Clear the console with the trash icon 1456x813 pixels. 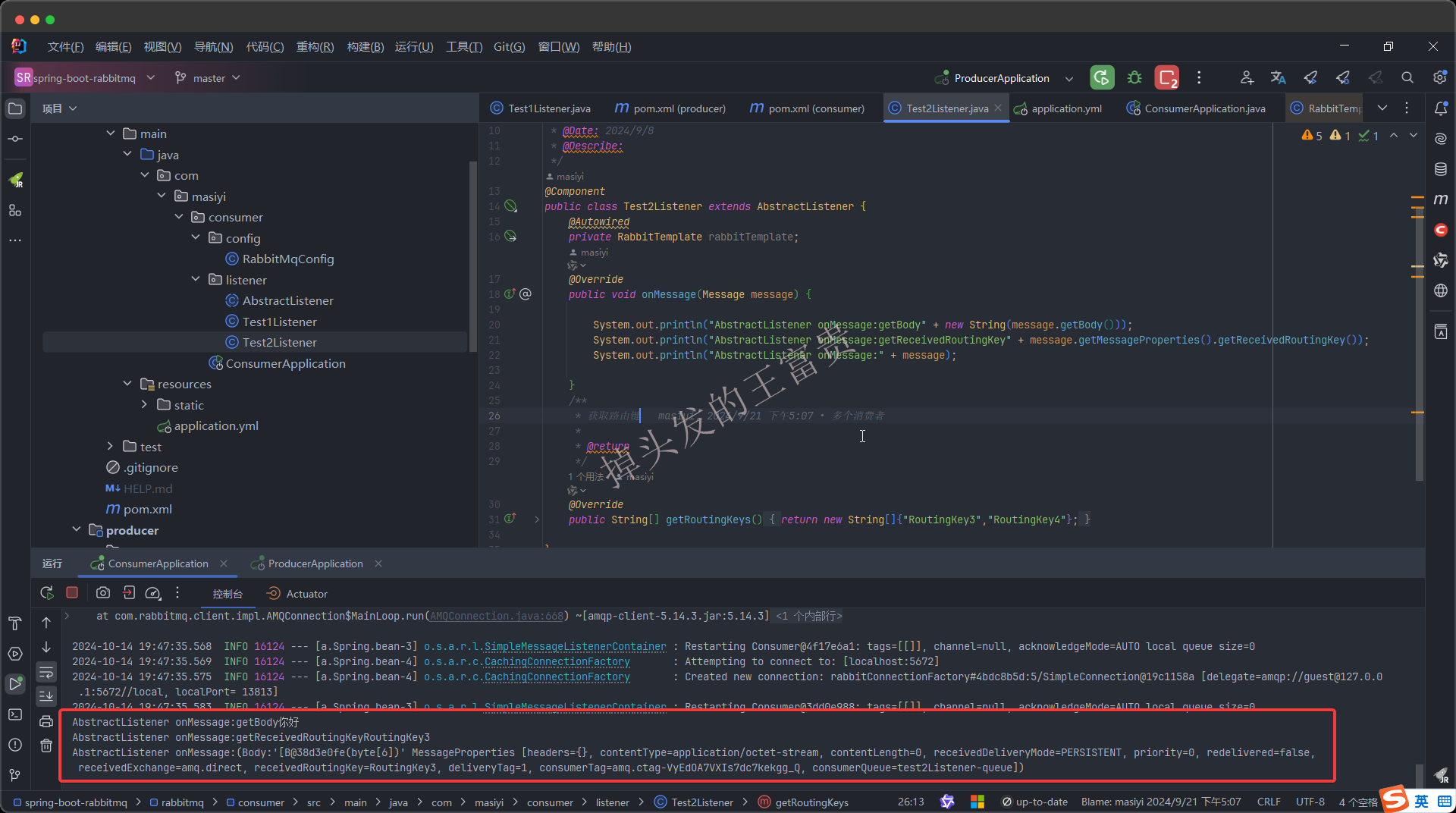[46, 746]
